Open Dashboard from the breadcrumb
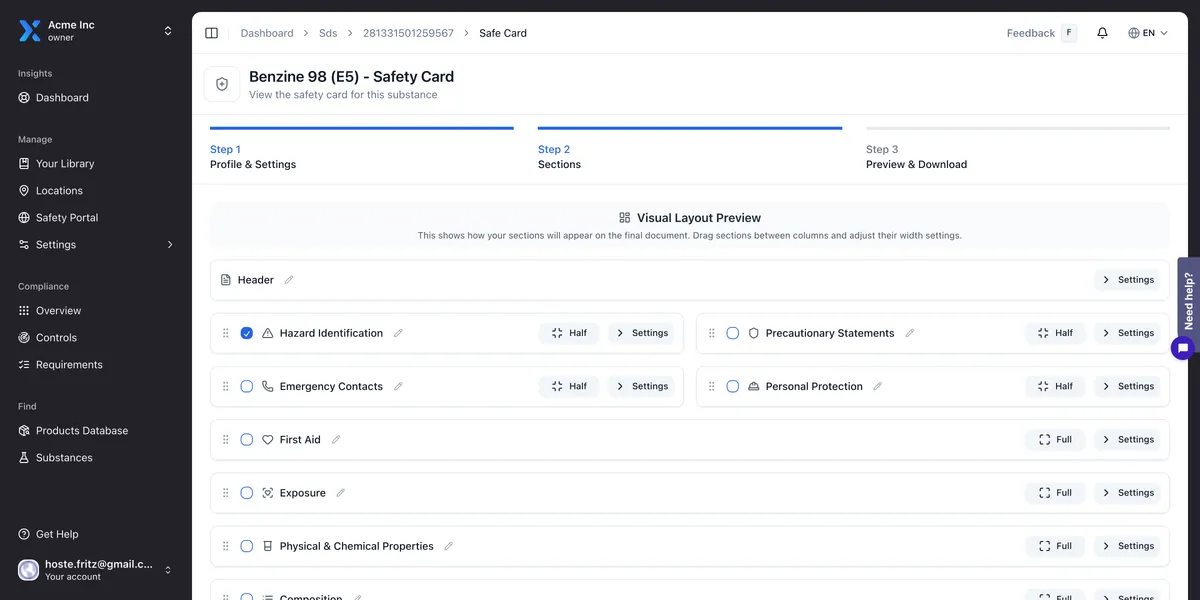The height and width of the screenshot is (600, 1200). click(267, 32)
